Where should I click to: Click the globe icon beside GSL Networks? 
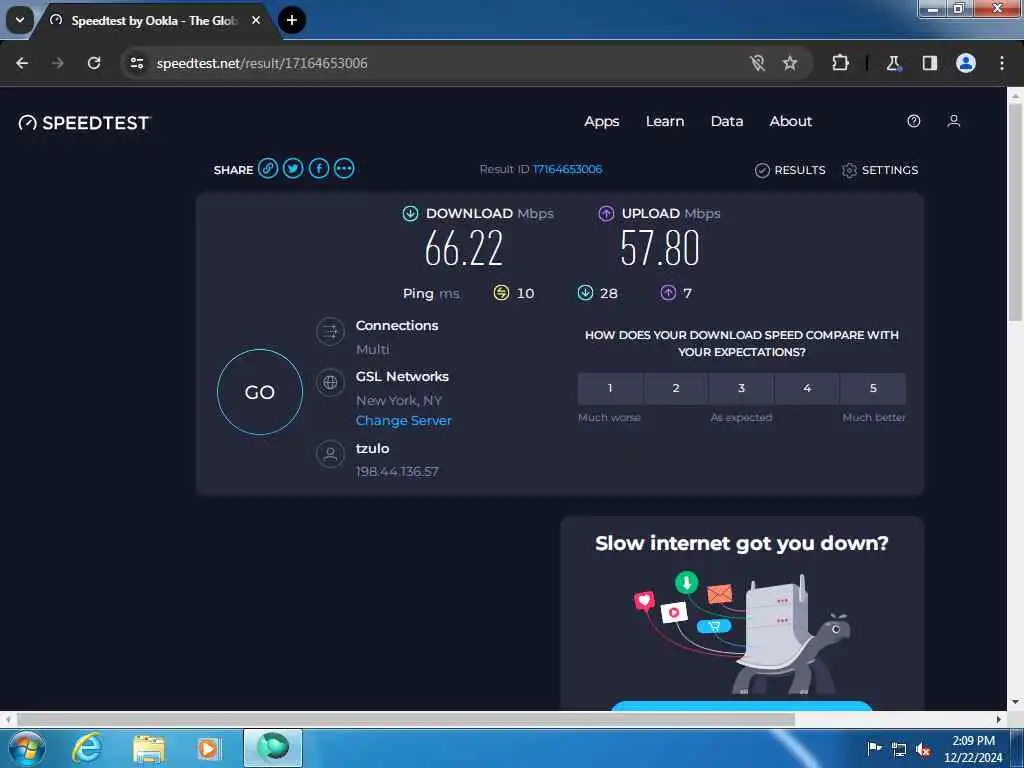pos(330,383)
